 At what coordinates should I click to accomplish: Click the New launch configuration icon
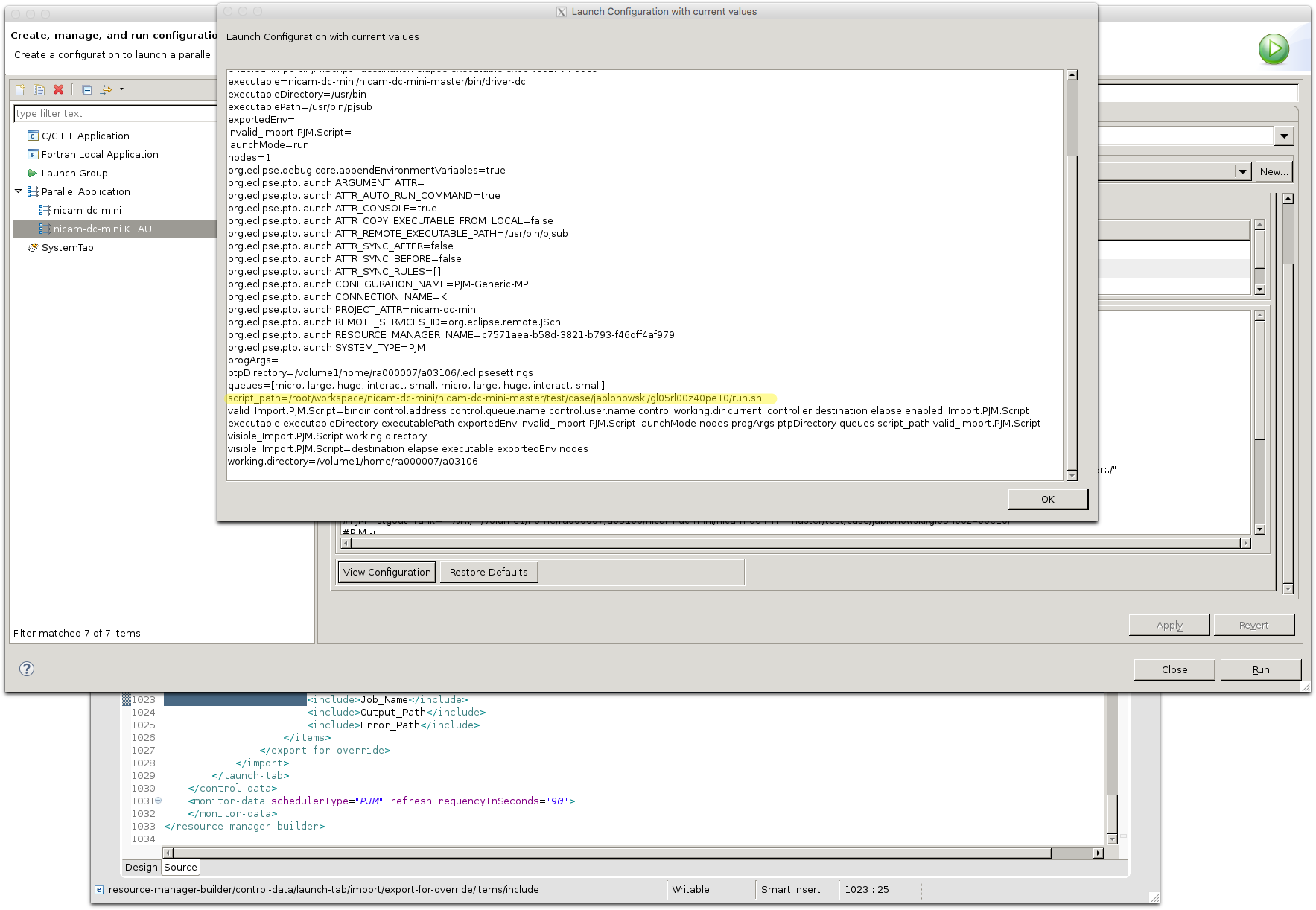[20, 89]
